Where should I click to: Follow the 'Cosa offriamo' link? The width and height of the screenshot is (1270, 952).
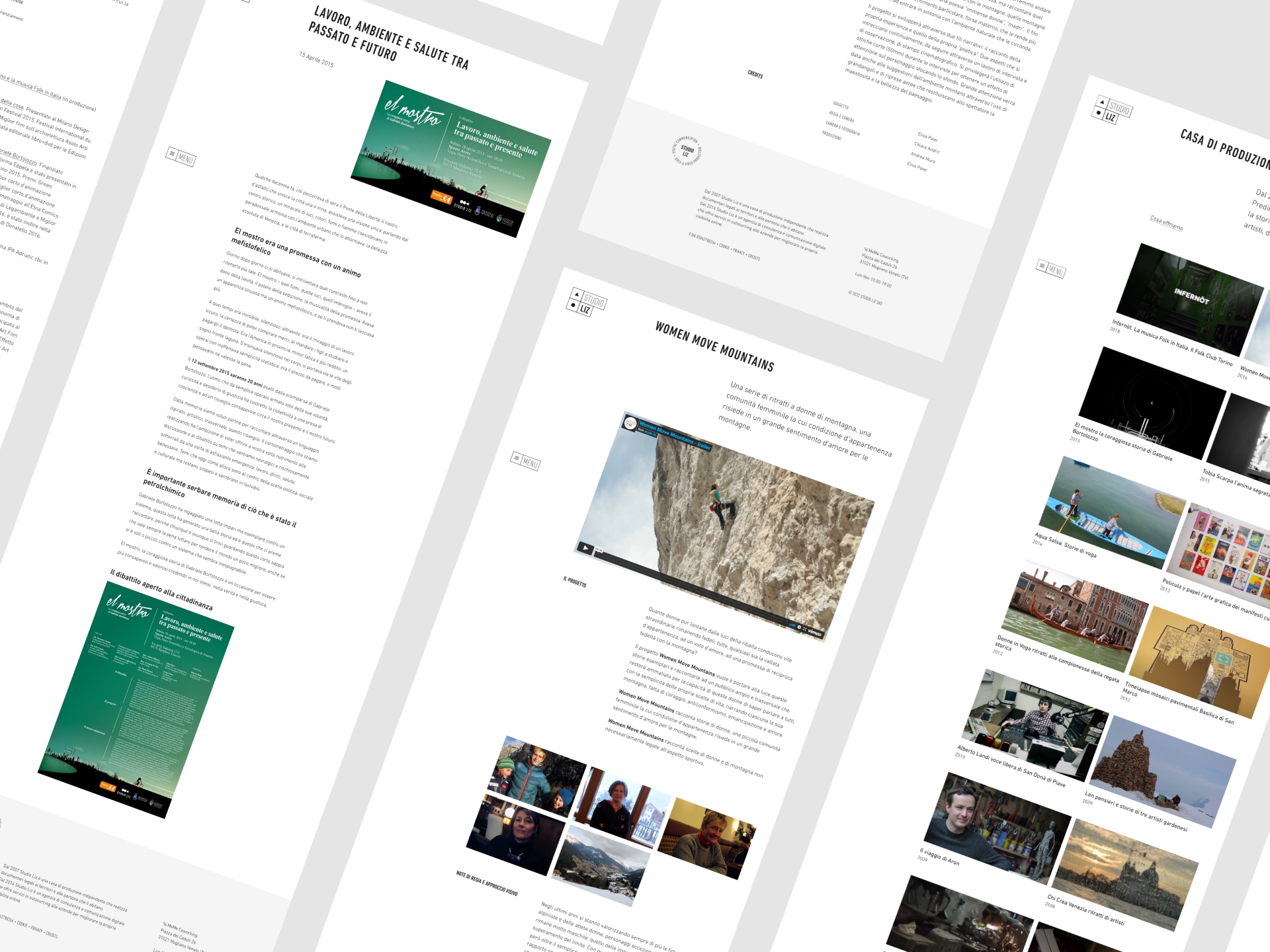(1166, 223)
